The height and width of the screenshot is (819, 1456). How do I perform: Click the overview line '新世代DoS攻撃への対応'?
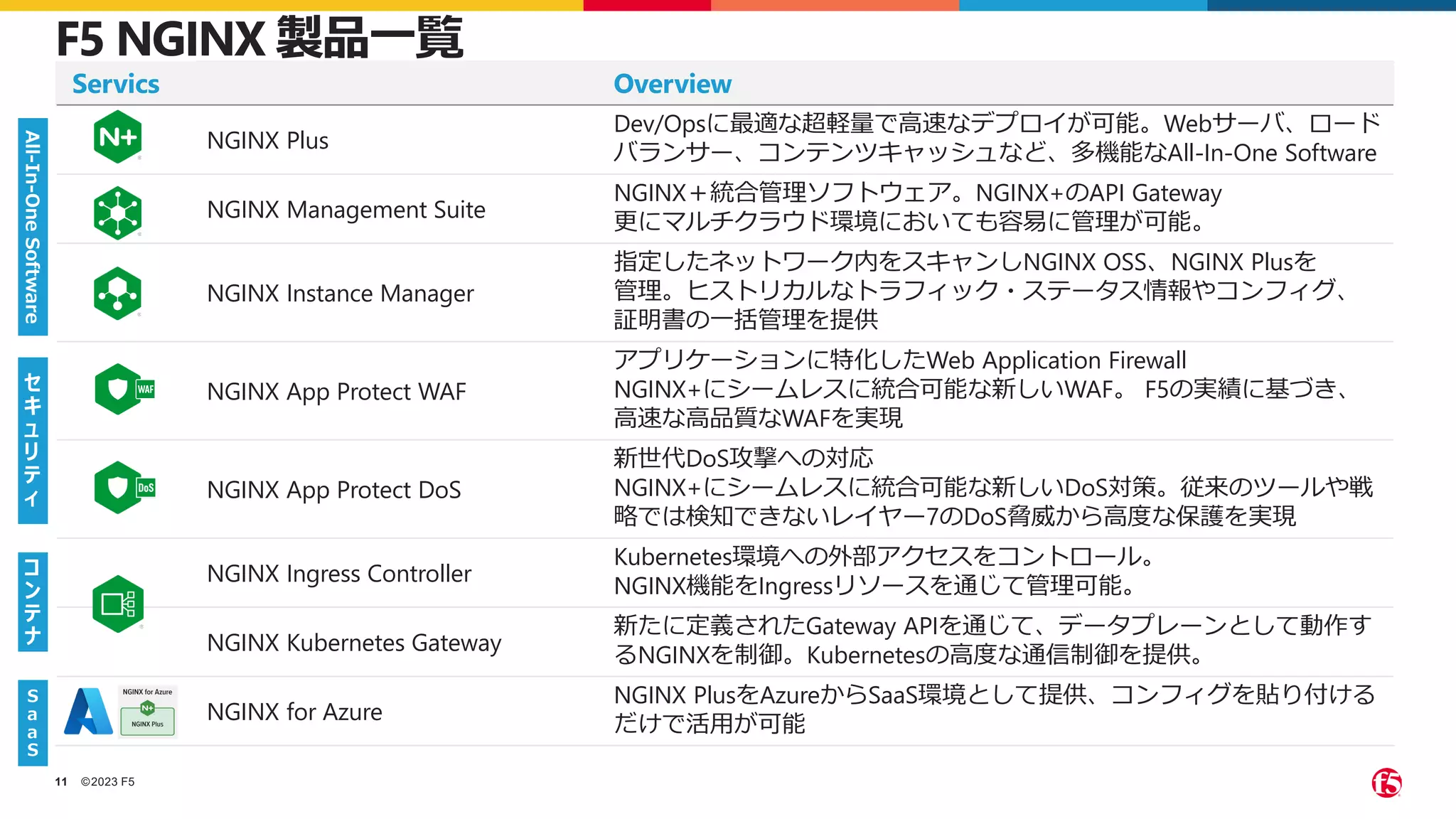pos(743,458)
